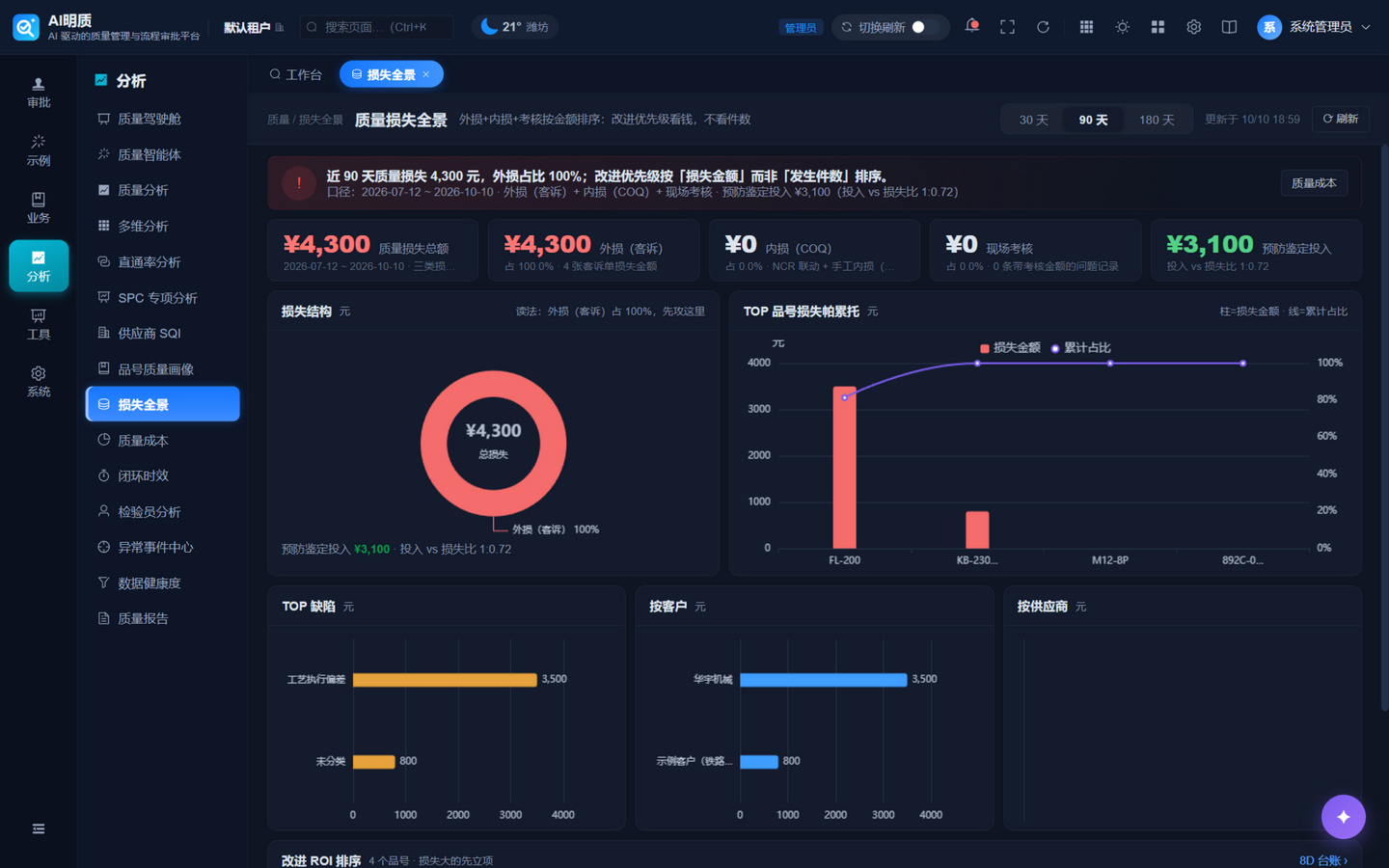Open the nine-dot app grid
1389x868 pixels.
(x=1086, y=27)
